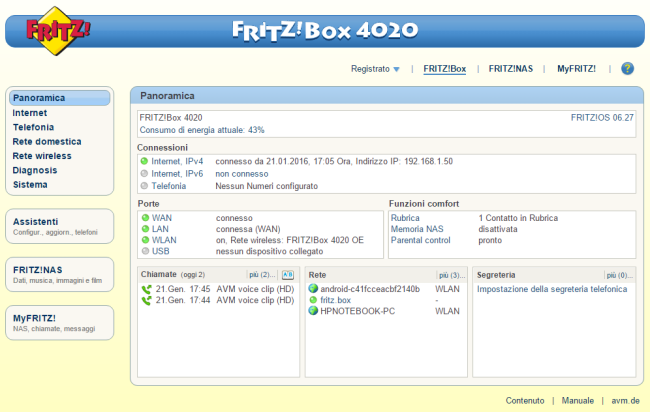The height and width of the screenshot is (412, 650).
Task: Open android-c41fcceacbf2140b device link
Action: pyautogui.click(x=370, y=289)
